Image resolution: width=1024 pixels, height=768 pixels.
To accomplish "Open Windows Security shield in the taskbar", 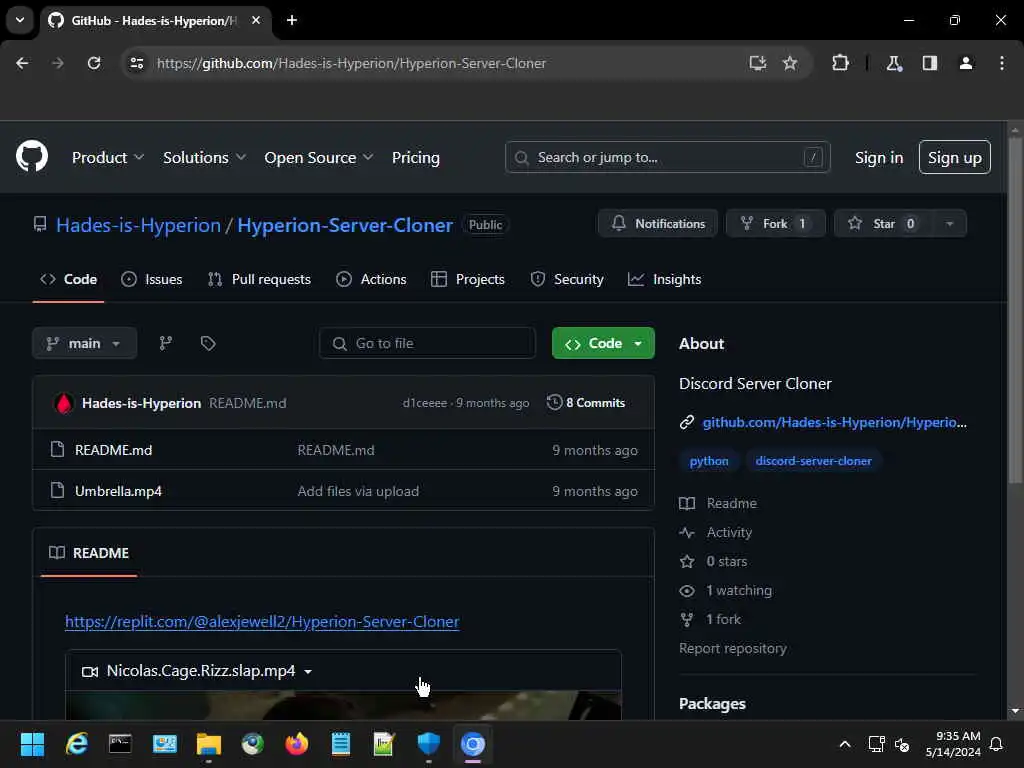I will pos(428,744).
